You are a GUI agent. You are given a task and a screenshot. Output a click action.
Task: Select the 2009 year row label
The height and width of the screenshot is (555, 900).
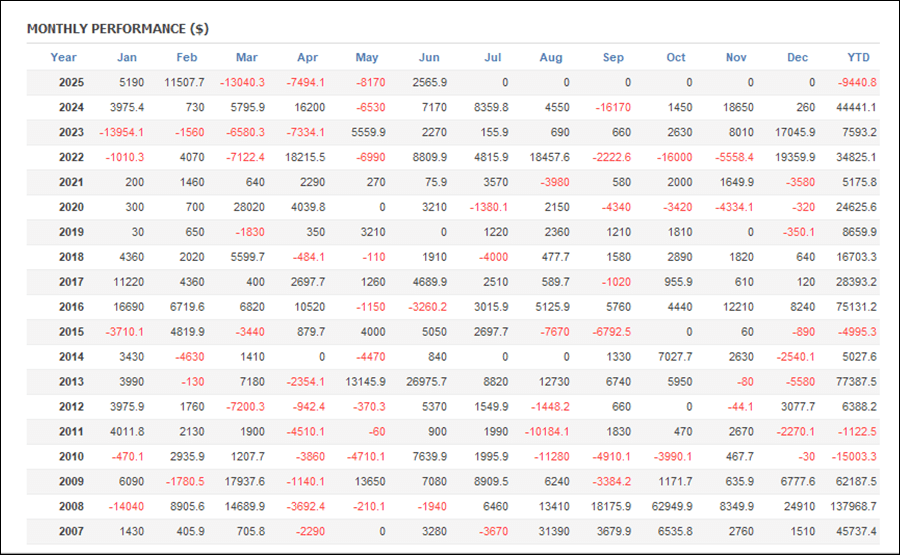click(71, 482)
